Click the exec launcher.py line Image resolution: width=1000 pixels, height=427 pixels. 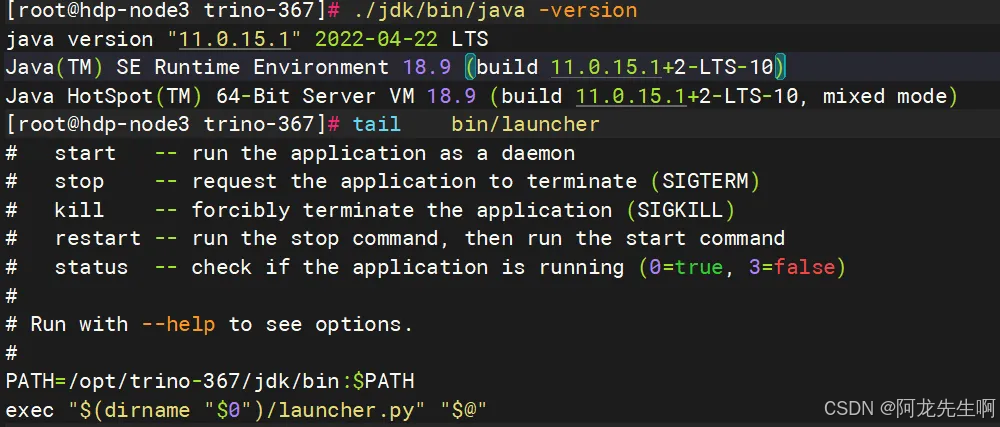click(x=247, y=409)
